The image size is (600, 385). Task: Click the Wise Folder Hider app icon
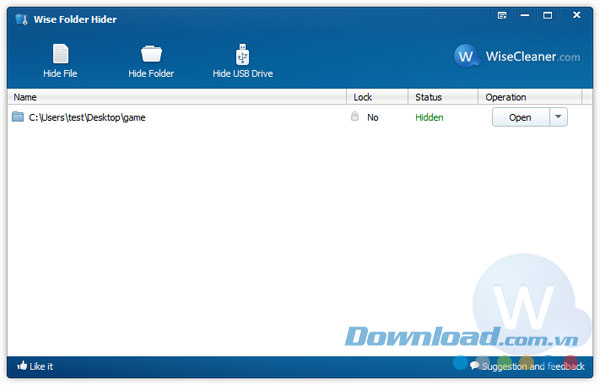coord(22,19)
